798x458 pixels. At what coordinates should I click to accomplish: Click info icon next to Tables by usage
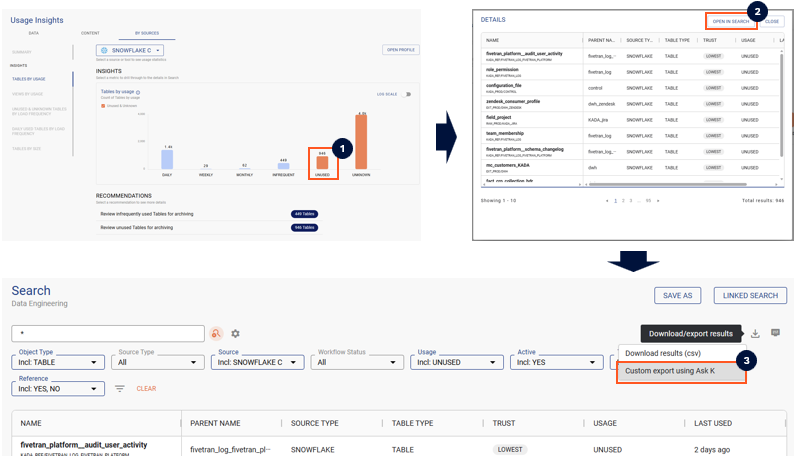[137, 92]
